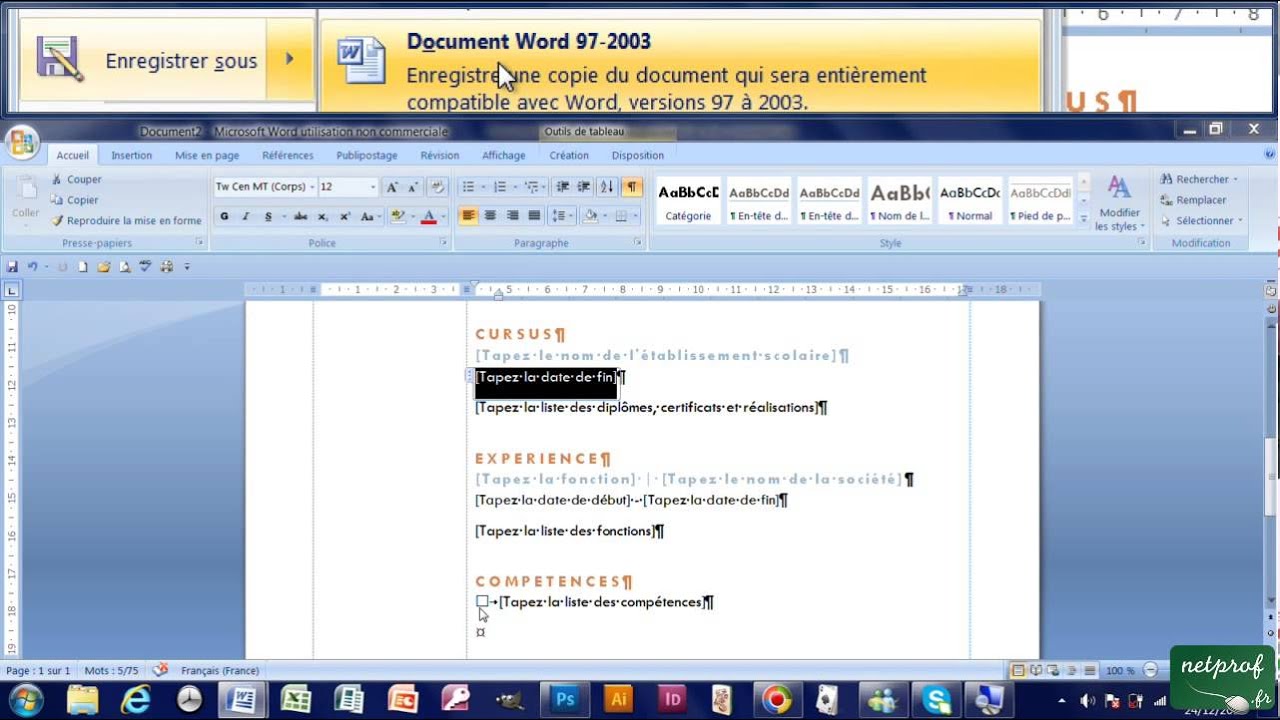
Task: Open the font name dropdown Tw Cen MT
Action: coord(311,187)
